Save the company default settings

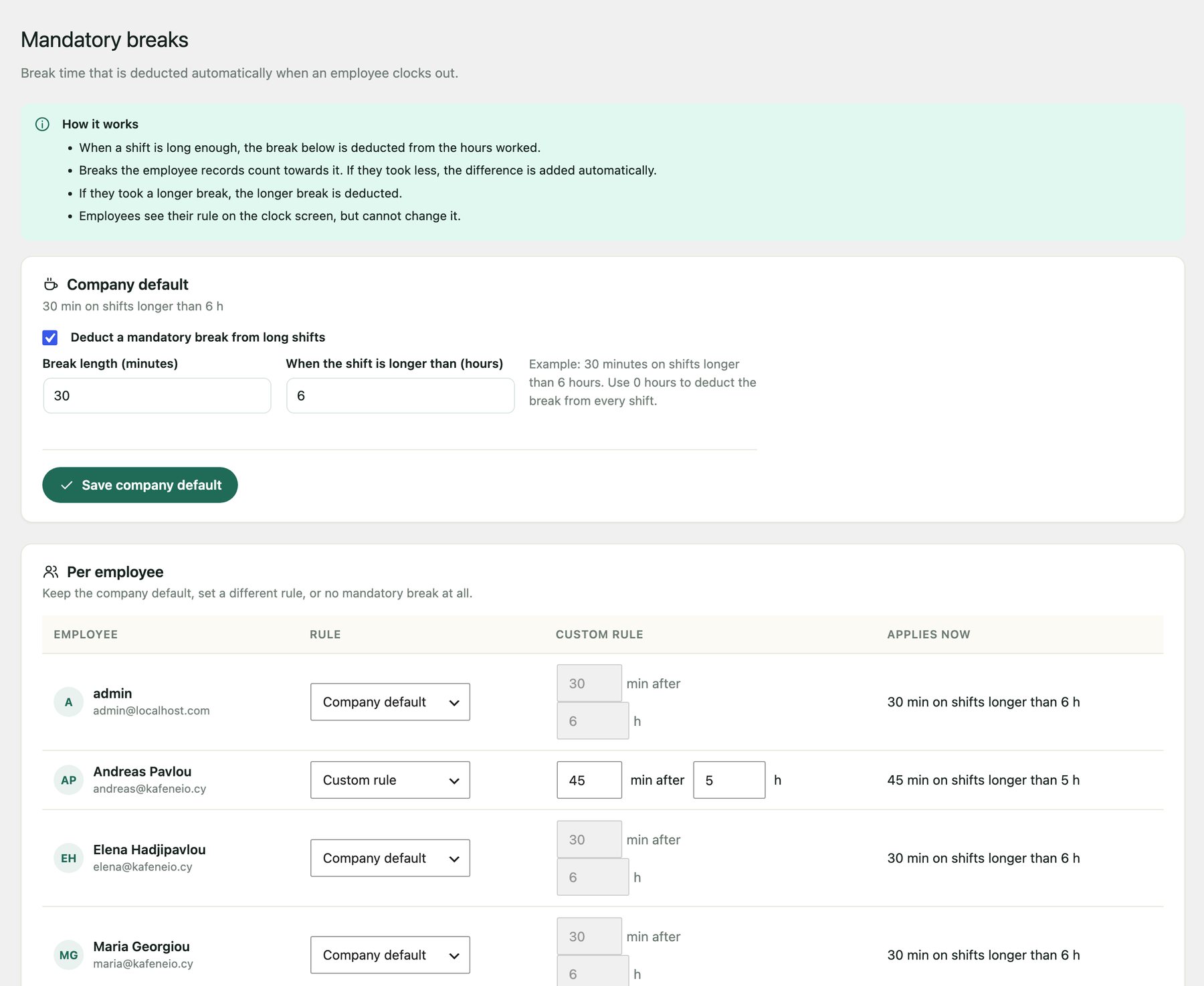[140, 485]
